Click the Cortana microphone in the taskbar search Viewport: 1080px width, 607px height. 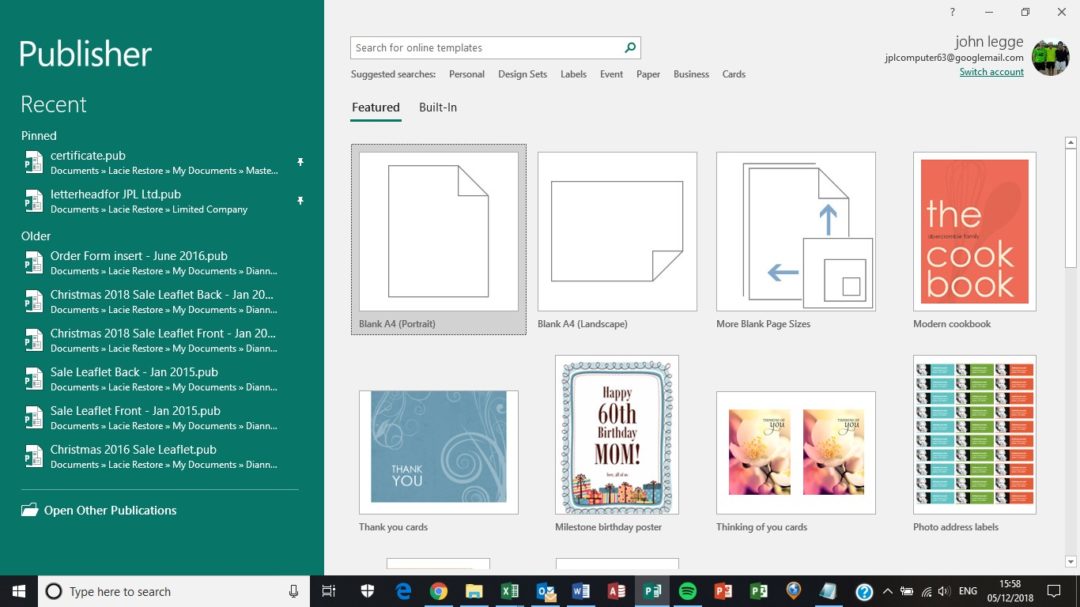pyautogui.click(x=295, y=591)
